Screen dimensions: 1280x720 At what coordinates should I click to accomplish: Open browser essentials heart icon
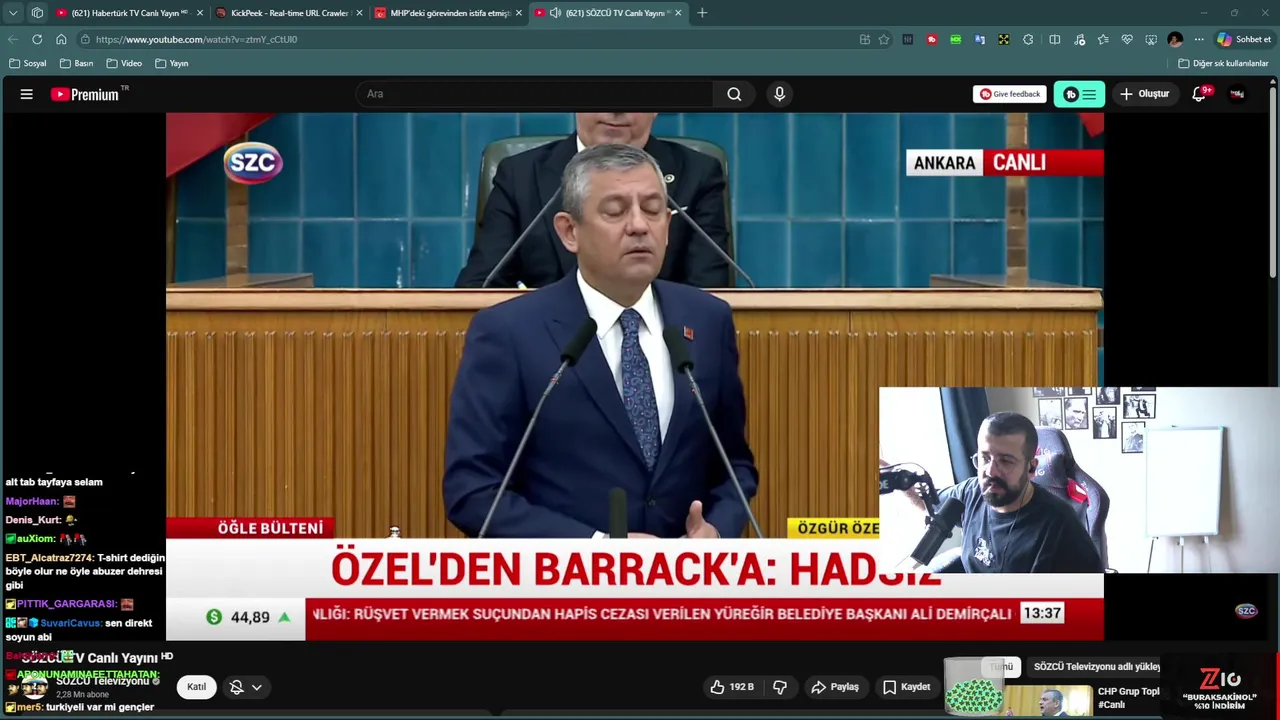click(x=1127, y=39)
